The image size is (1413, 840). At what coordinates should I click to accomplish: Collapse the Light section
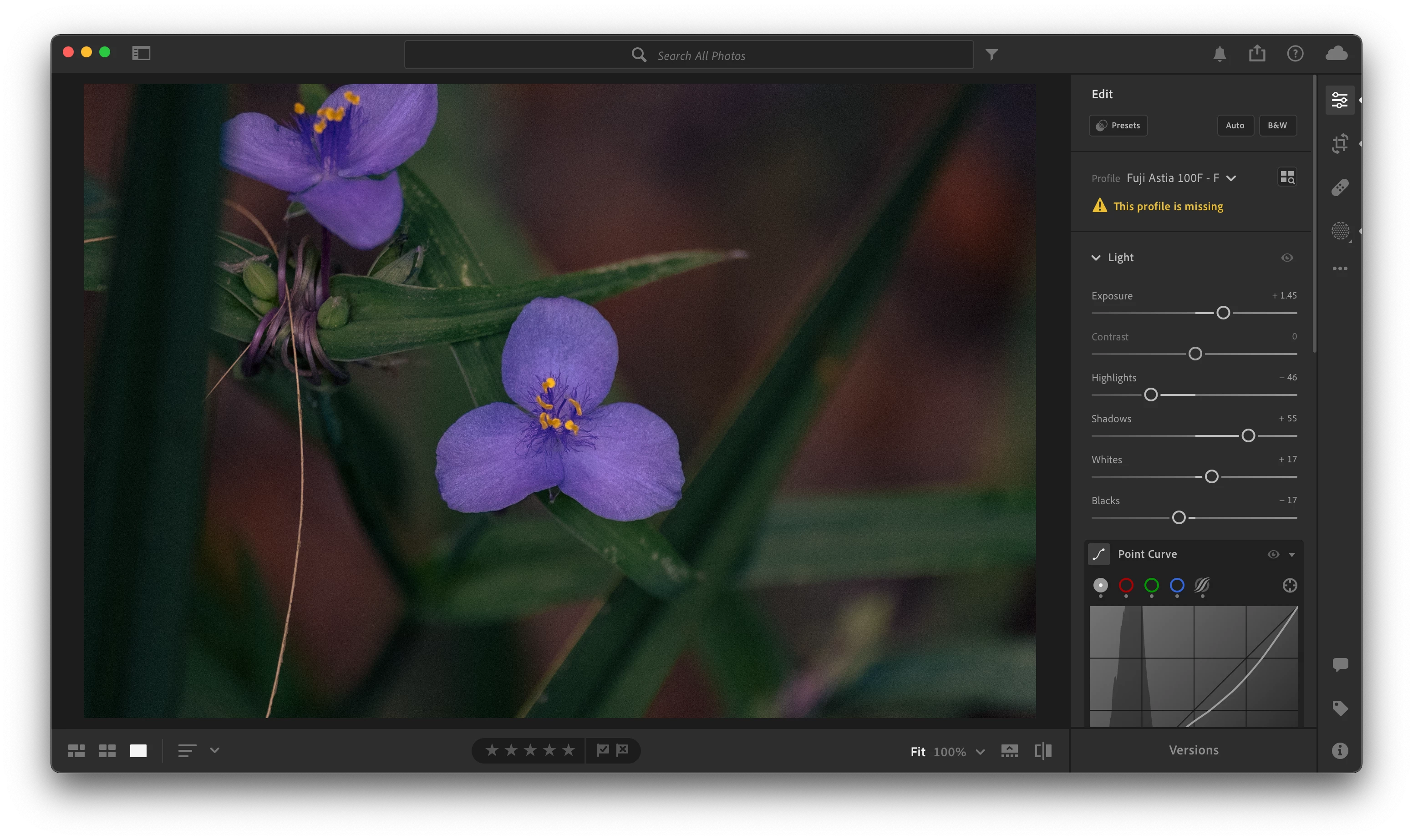tap(1096, 258)
